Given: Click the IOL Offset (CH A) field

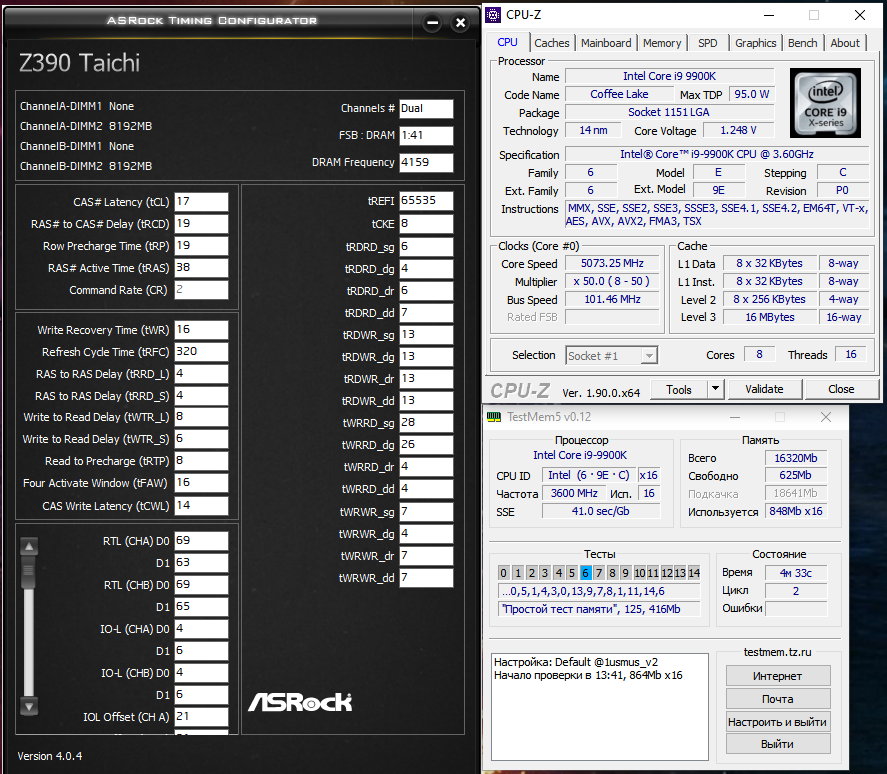Looking at the screenshot, I should [x=201, y=717].
